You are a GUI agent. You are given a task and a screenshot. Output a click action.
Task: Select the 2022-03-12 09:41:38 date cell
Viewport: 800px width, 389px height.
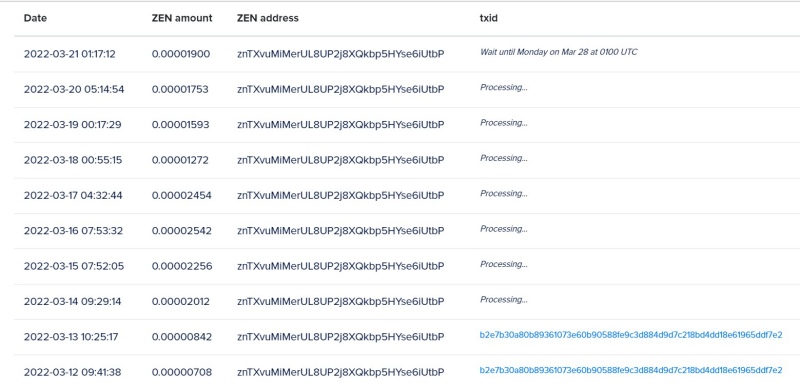pos(72,372)
